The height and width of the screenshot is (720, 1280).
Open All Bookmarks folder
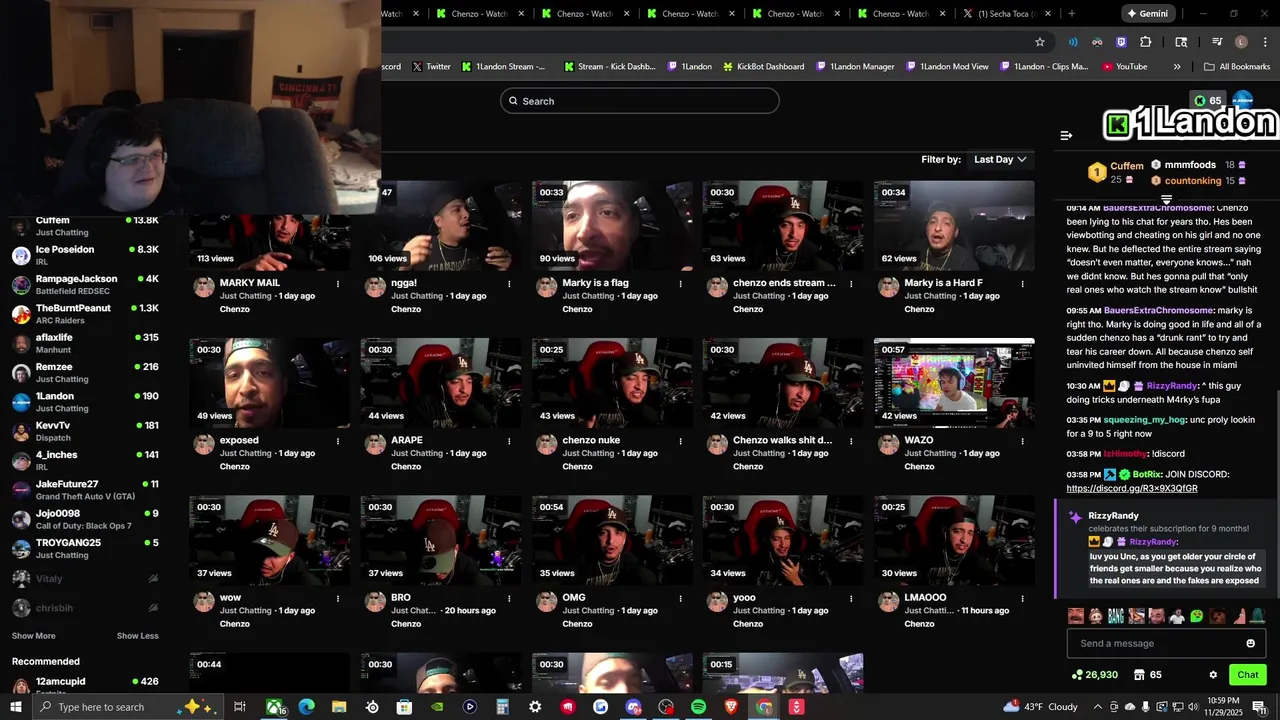point(1237,67)
